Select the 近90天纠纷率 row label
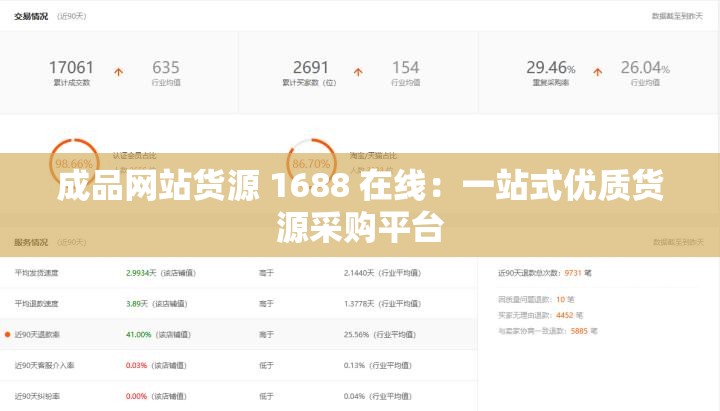720x411 pixels. pos(37,396)
